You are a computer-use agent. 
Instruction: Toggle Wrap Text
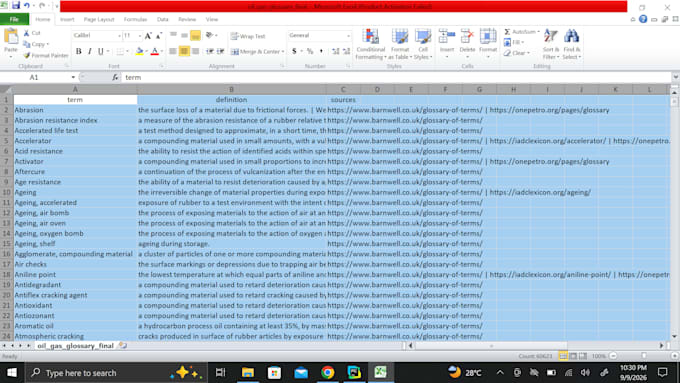pyautogui.click(x=248, y=36)
